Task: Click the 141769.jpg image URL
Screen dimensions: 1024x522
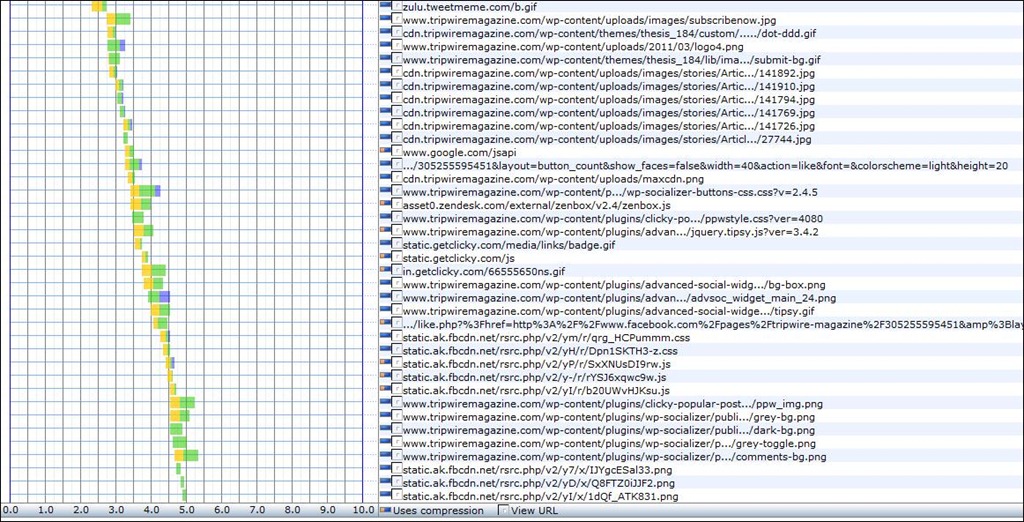Action: [609, 112]
